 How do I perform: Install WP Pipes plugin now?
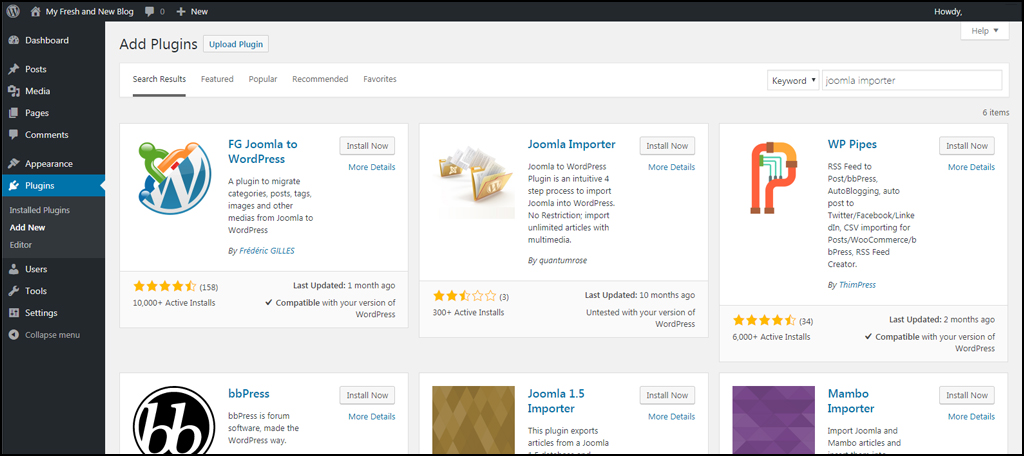[x=967, y=146]
